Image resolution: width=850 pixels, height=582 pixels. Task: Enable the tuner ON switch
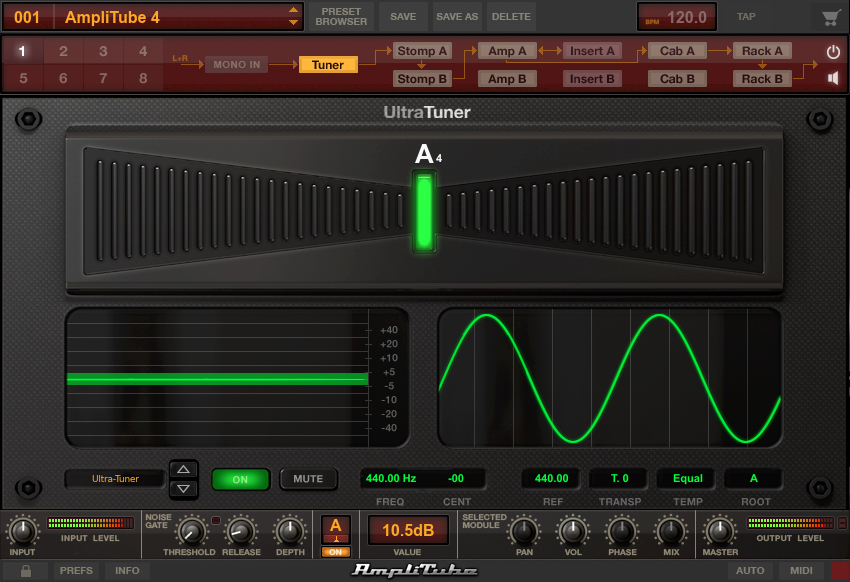[240, 479]
